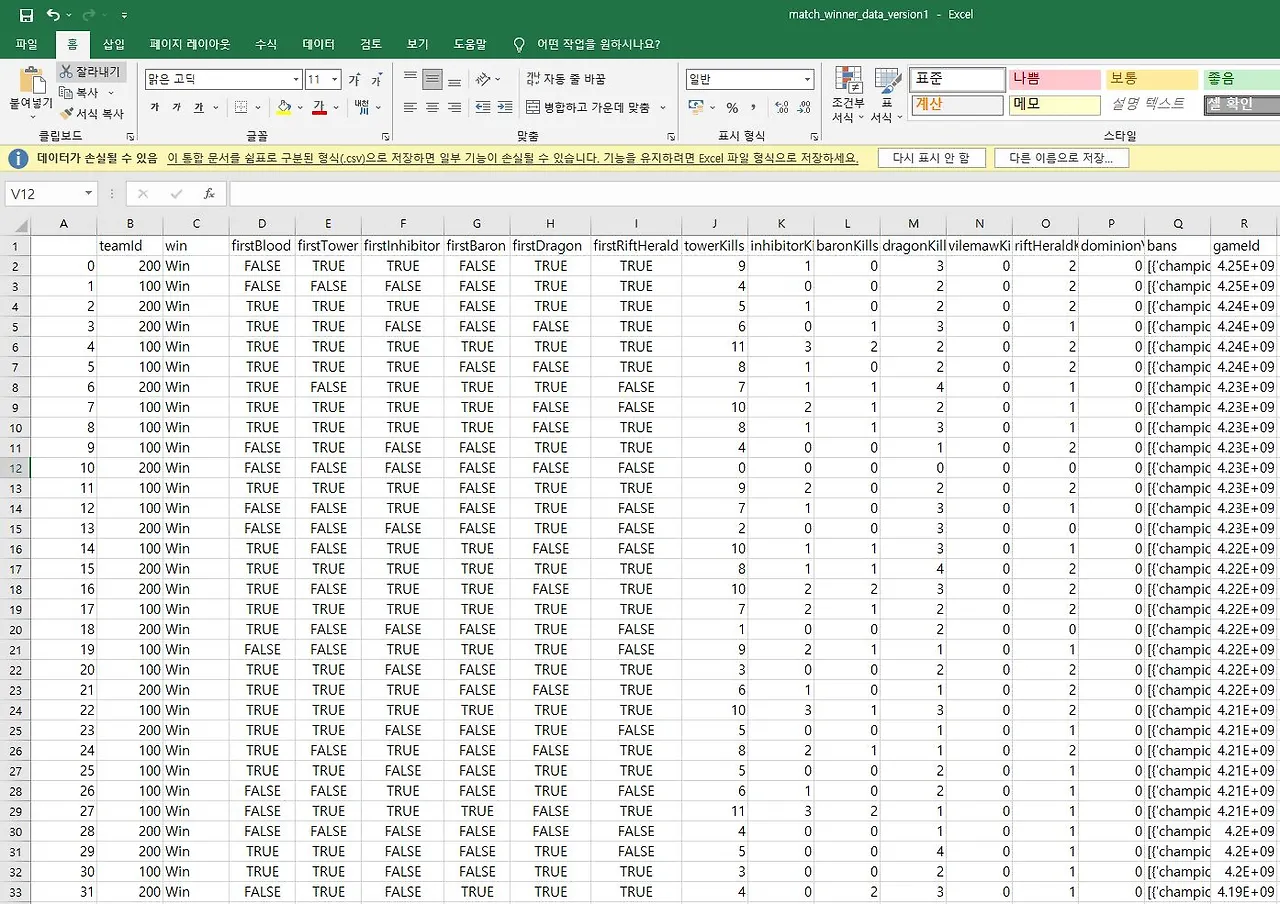Image resolution: width=1280 pixels, height=904 pixels.
Task: Expand the Undo history dropdown arrow
Action: [69, 15]
